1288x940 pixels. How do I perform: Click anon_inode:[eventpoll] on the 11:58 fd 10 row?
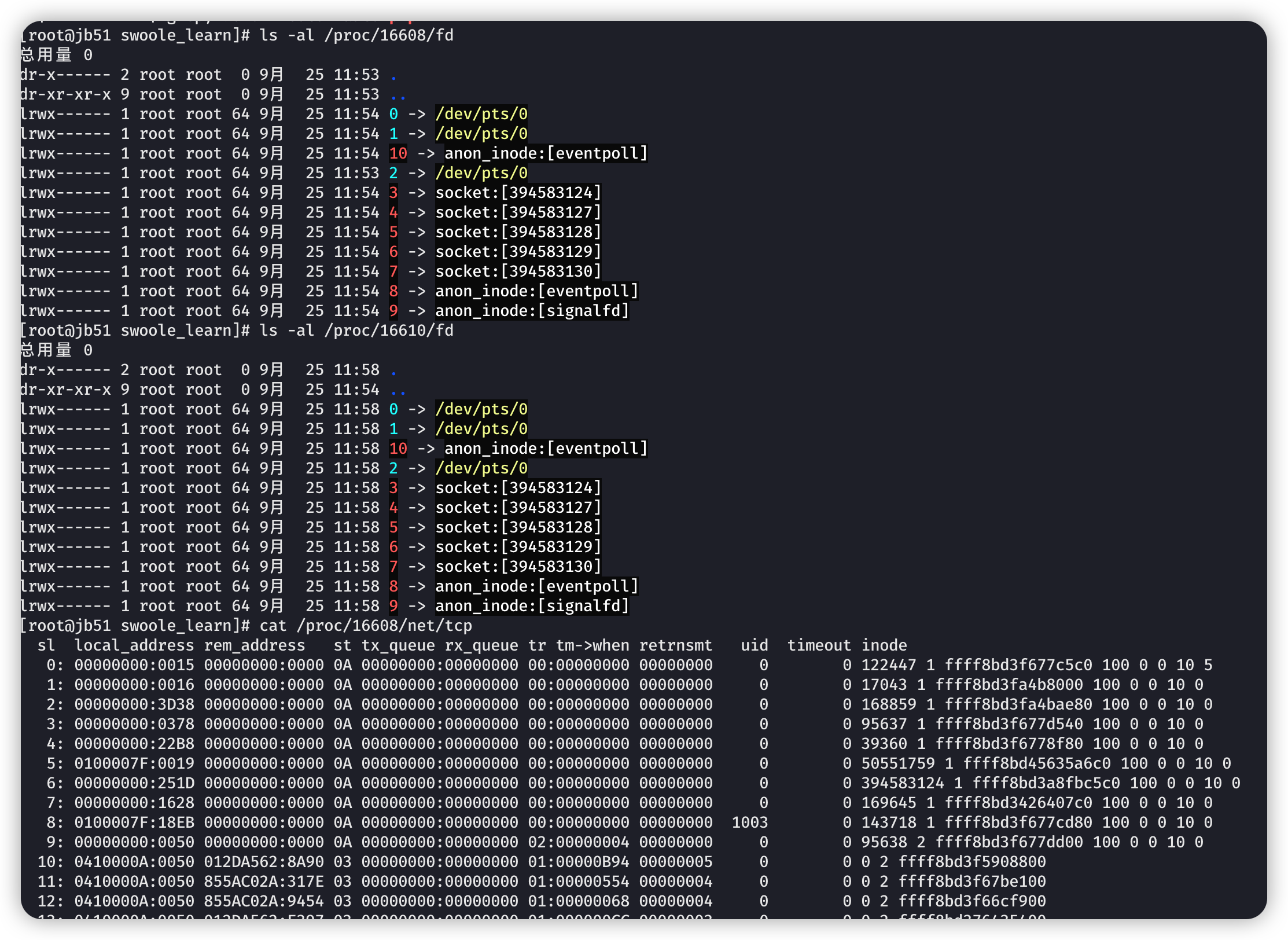pos(546,449)
